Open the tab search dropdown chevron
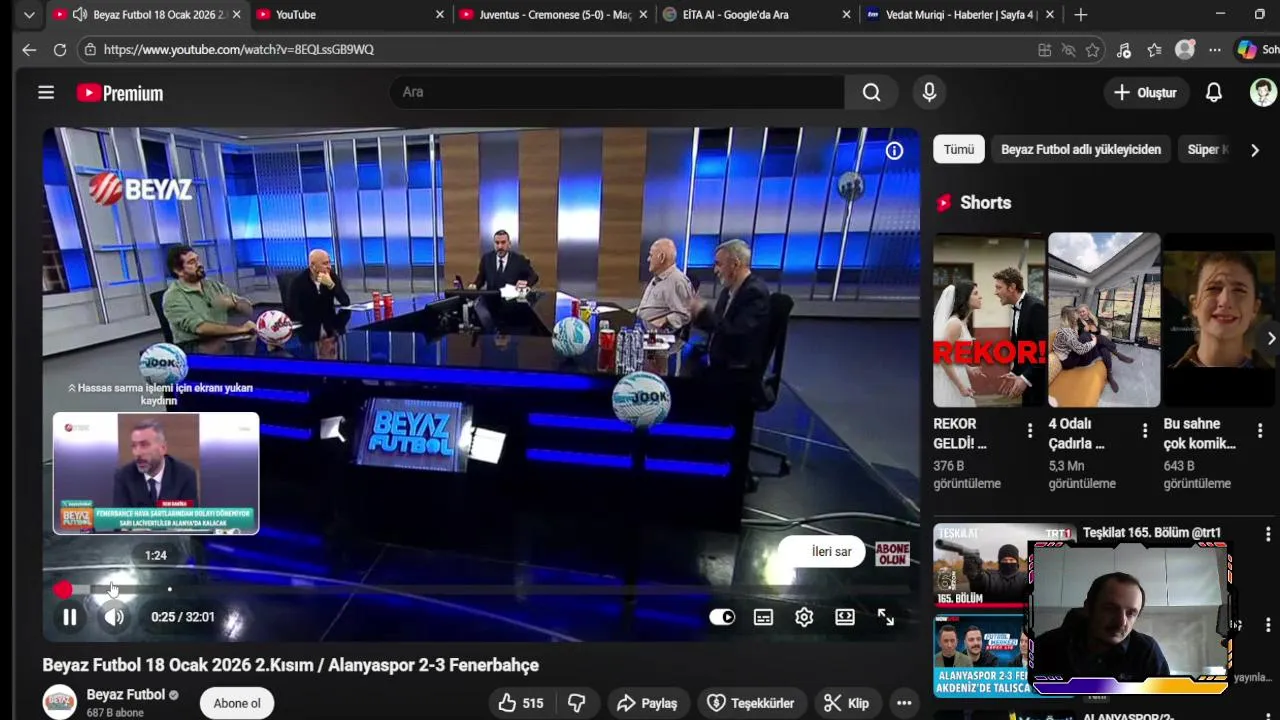 click(29, 15)
